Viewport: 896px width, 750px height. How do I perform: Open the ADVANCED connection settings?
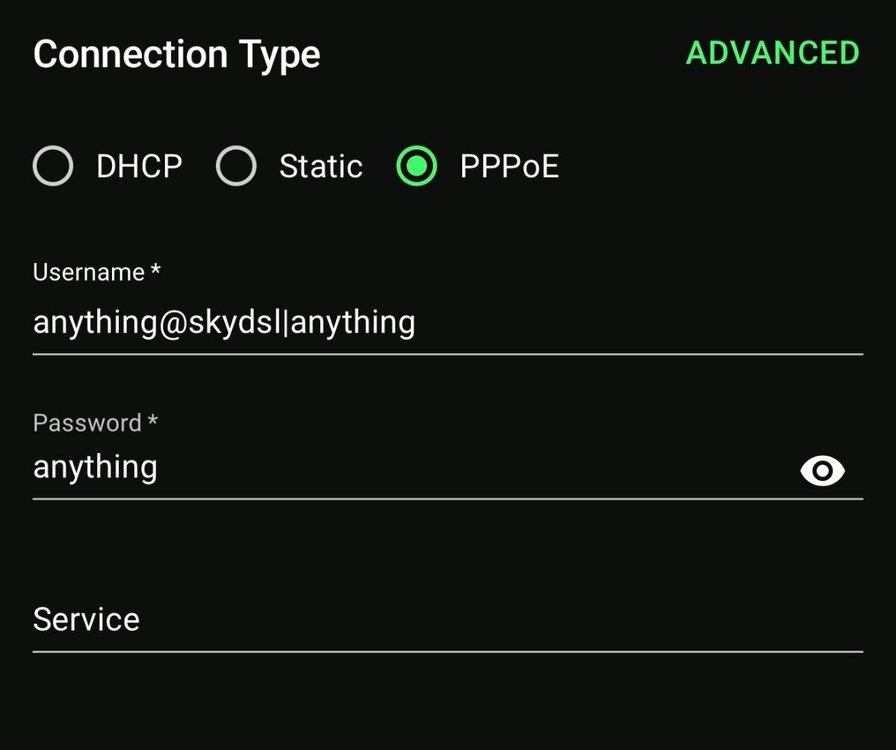[x=772, y=53]
